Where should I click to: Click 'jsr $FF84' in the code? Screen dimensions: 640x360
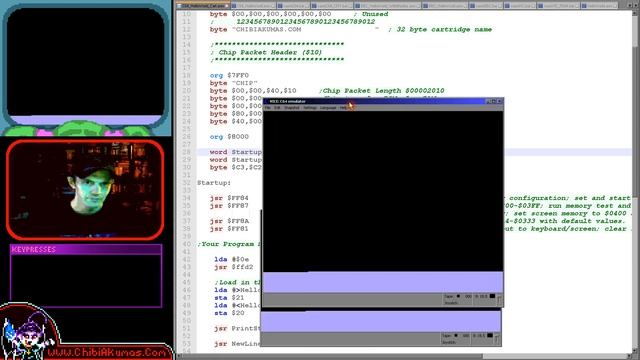pos(229,198)
